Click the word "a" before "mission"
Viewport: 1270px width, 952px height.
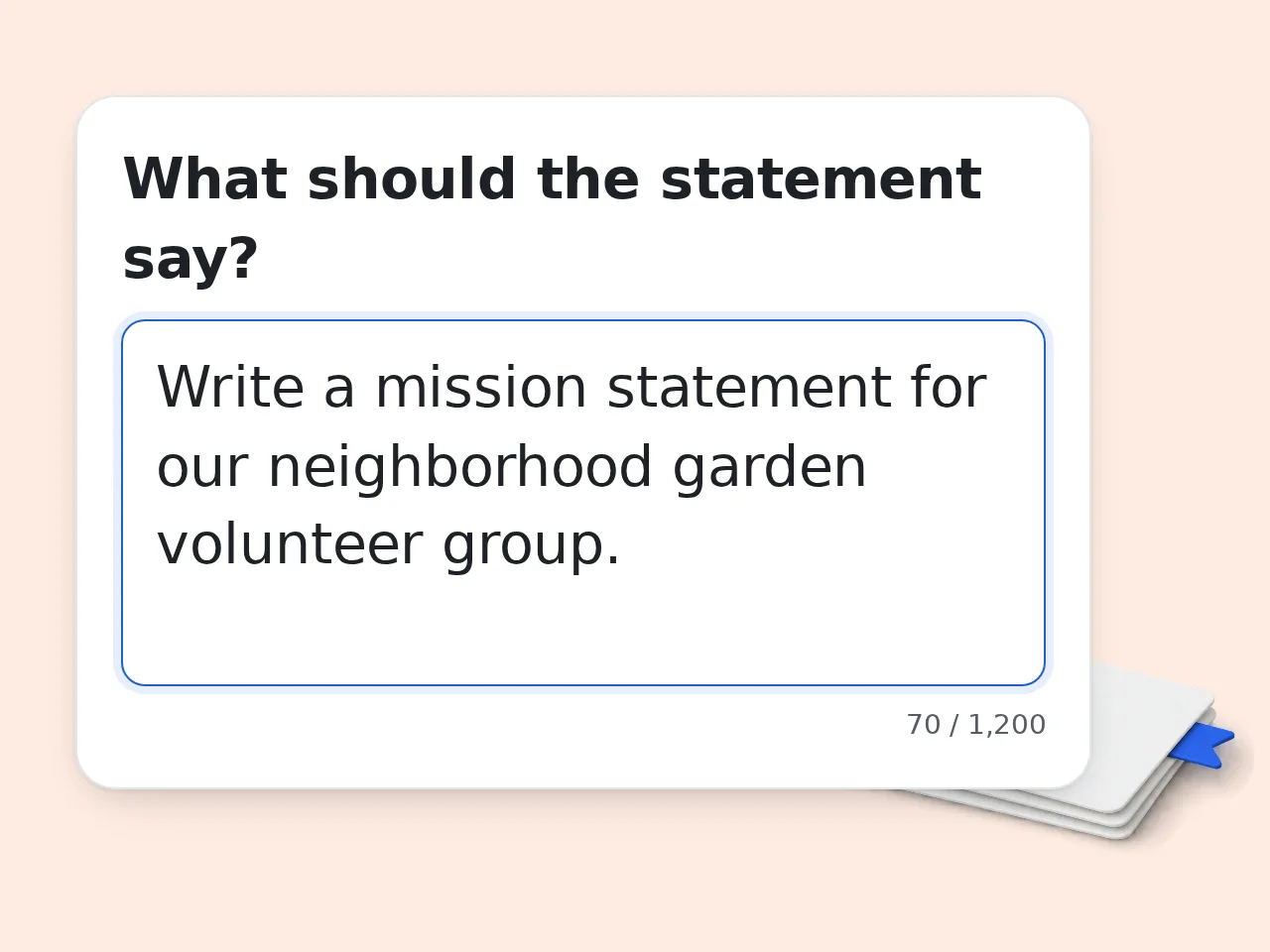click(339, 387)
